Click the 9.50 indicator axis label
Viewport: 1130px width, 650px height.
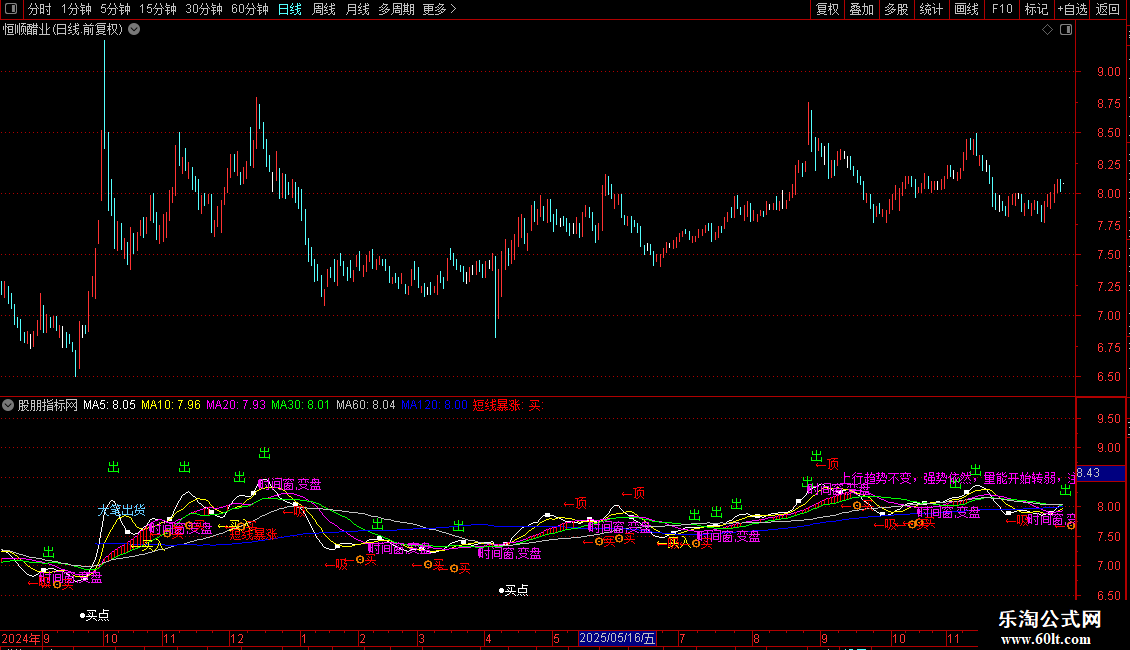click(1108, 419)
